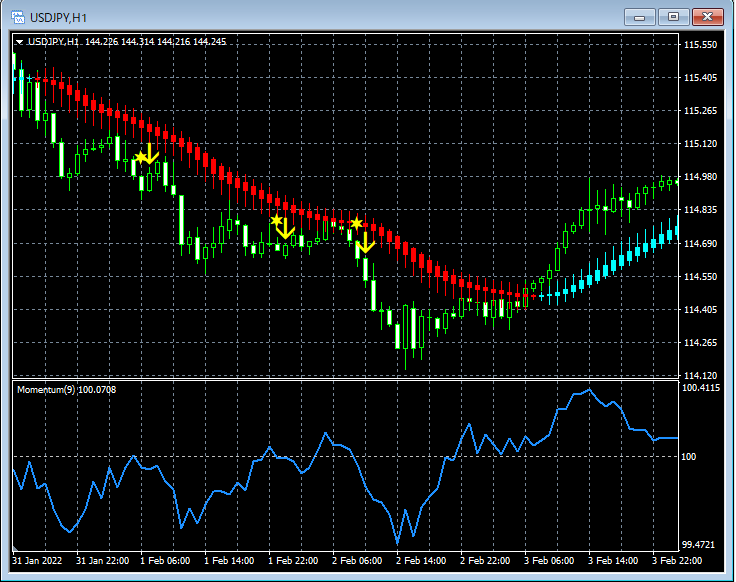The image size is (736, 582).
Task: Click the 100.4115 momentum scale value
Action: [x=701, y=388]
